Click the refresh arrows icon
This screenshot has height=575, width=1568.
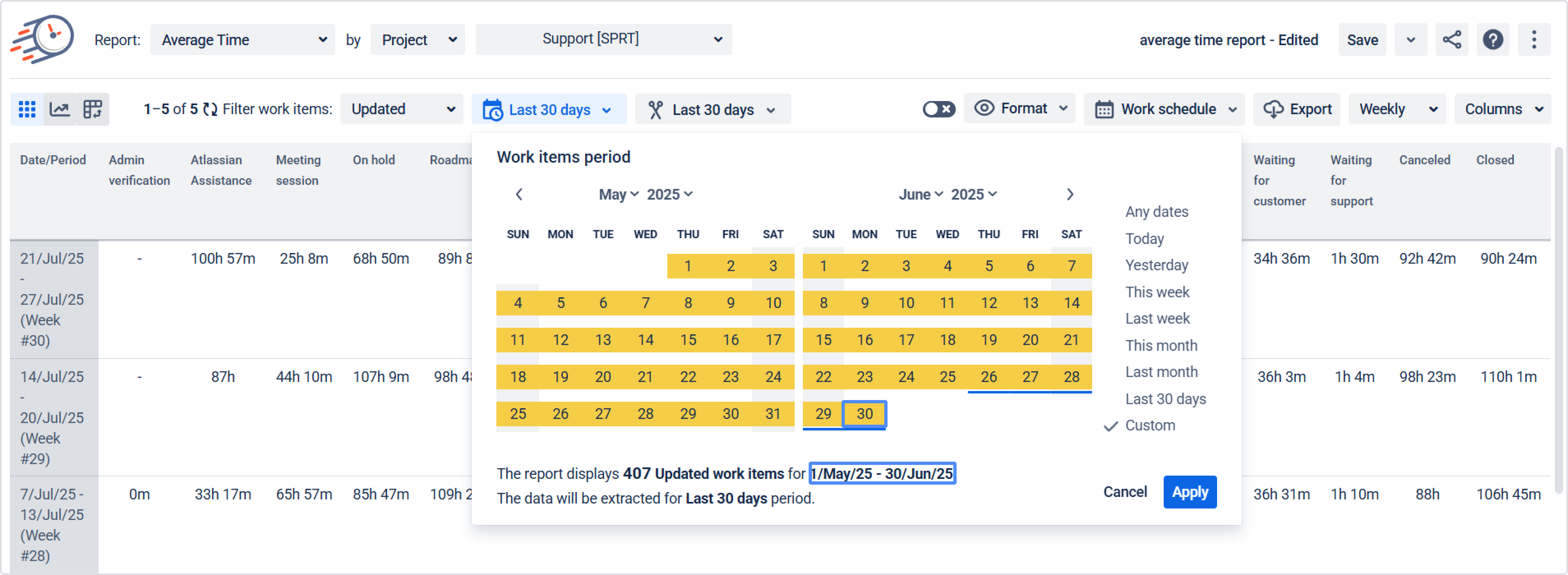tap(210, 110)
